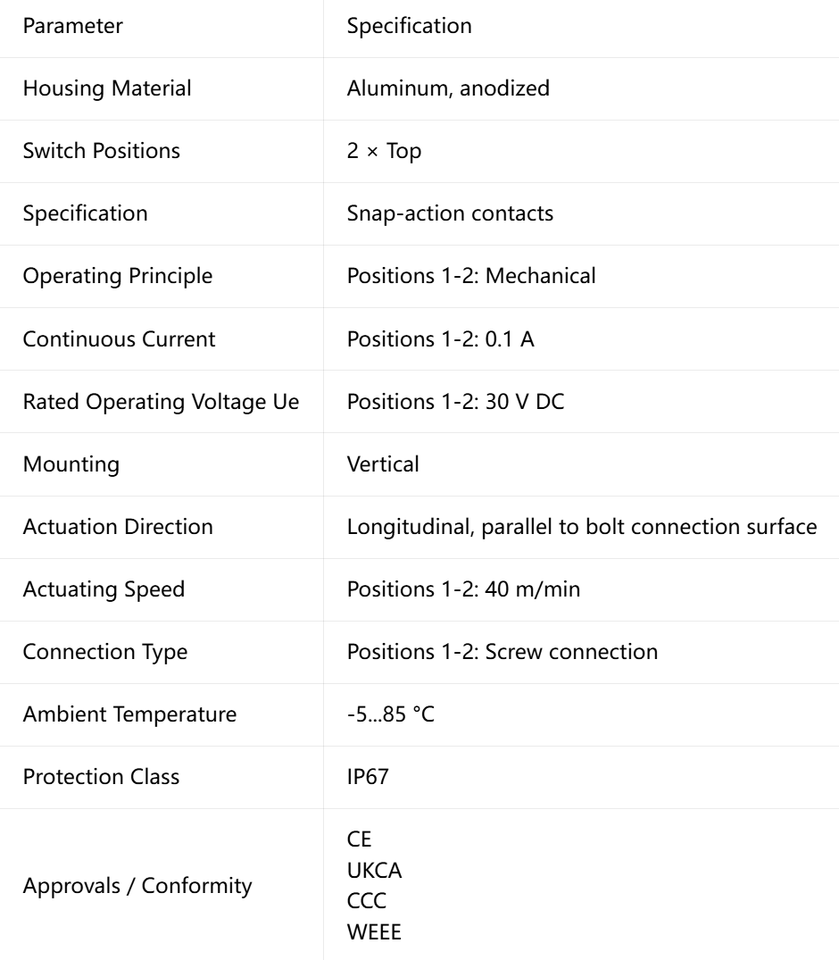
Task: Select the Ambient Temperature label
Action: tap(130, 714)
